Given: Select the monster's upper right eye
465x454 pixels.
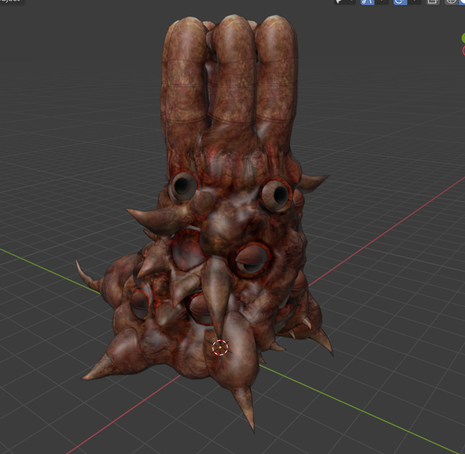Looking at the screenshot, I should (x=276, y=195).
